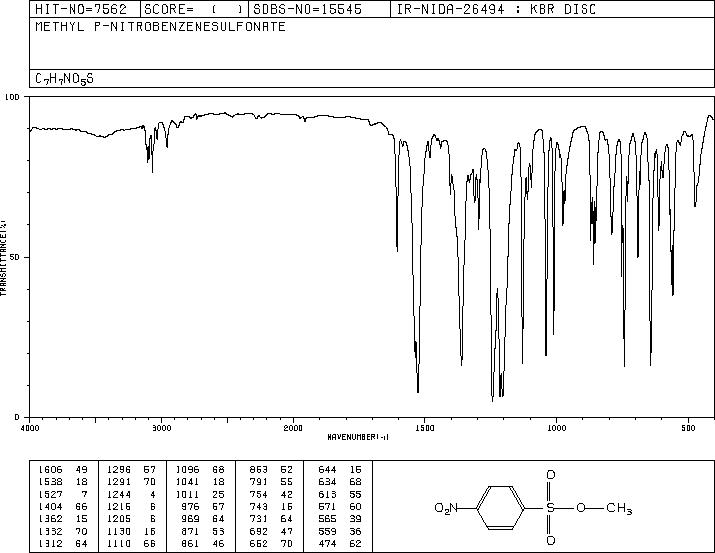Click the oxygen atom below the sulfur
This screenshot has height=553, width=715.
(x=550, y=541)
